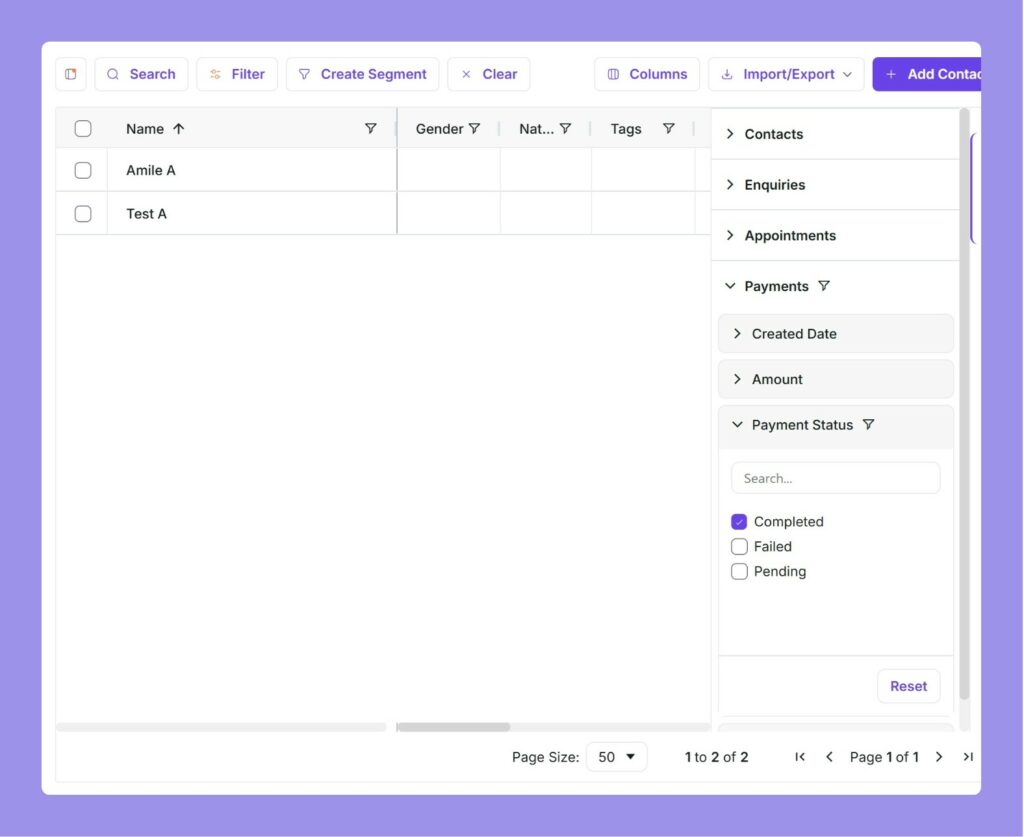This screenshot has width=1024, height=837.
Task: Jump to last page with pagination icon
Action: point(968,757)
